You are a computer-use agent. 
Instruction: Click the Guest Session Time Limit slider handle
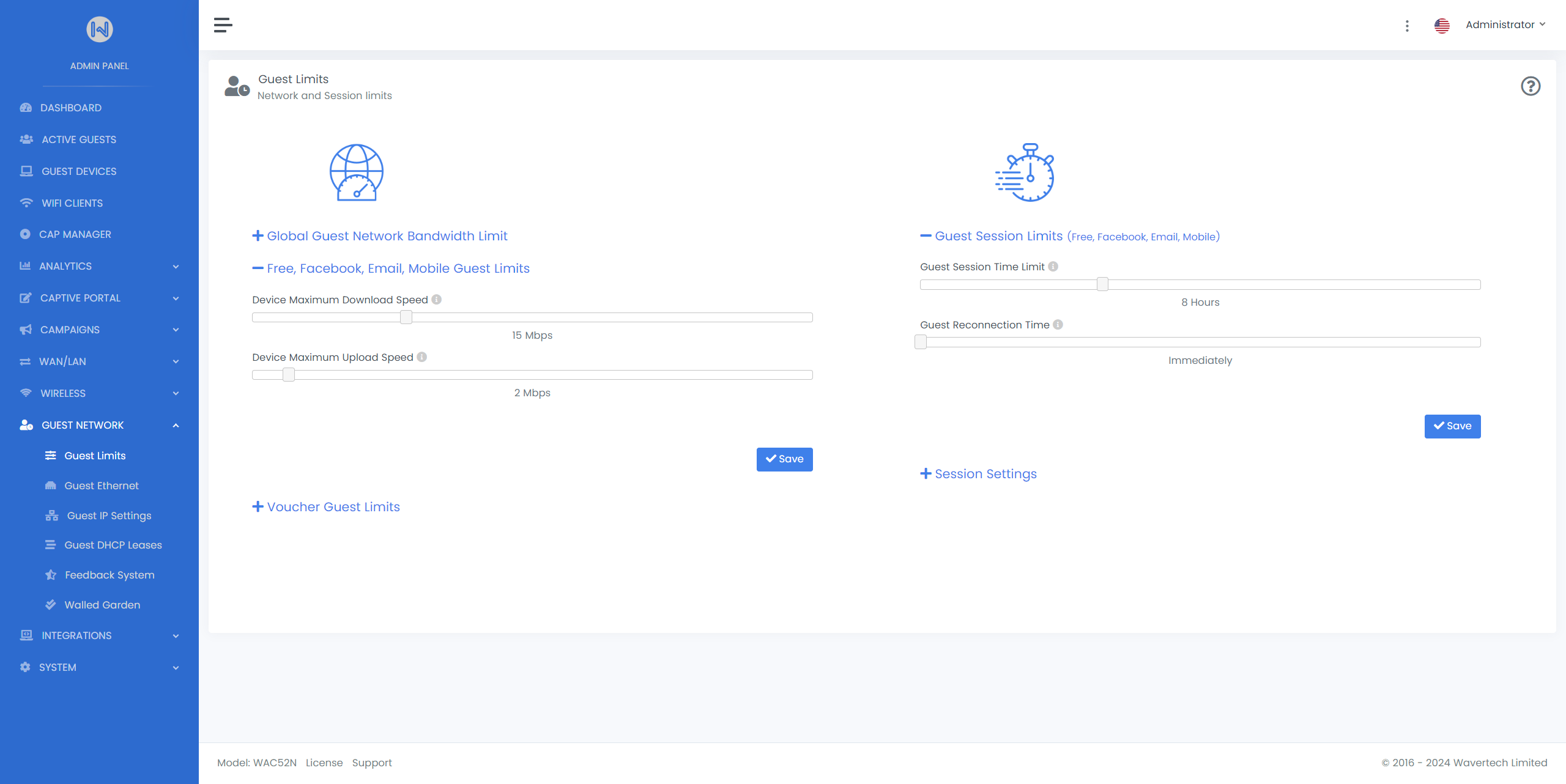coord(1102,284)
